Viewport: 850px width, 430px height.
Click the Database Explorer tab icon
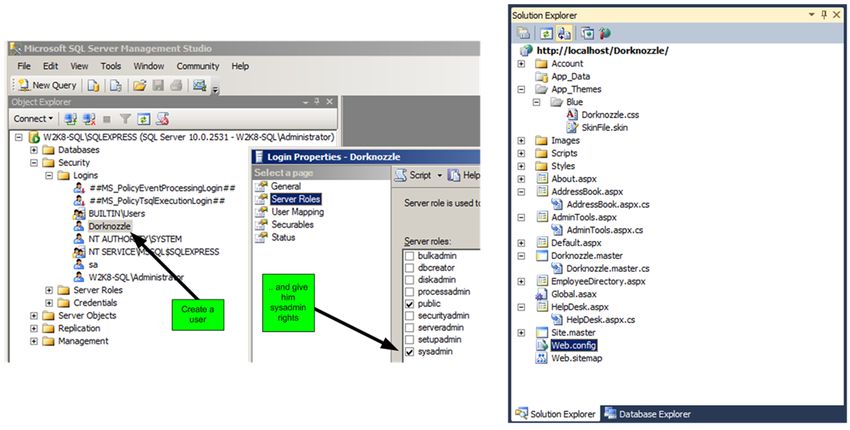coord(610,414)
